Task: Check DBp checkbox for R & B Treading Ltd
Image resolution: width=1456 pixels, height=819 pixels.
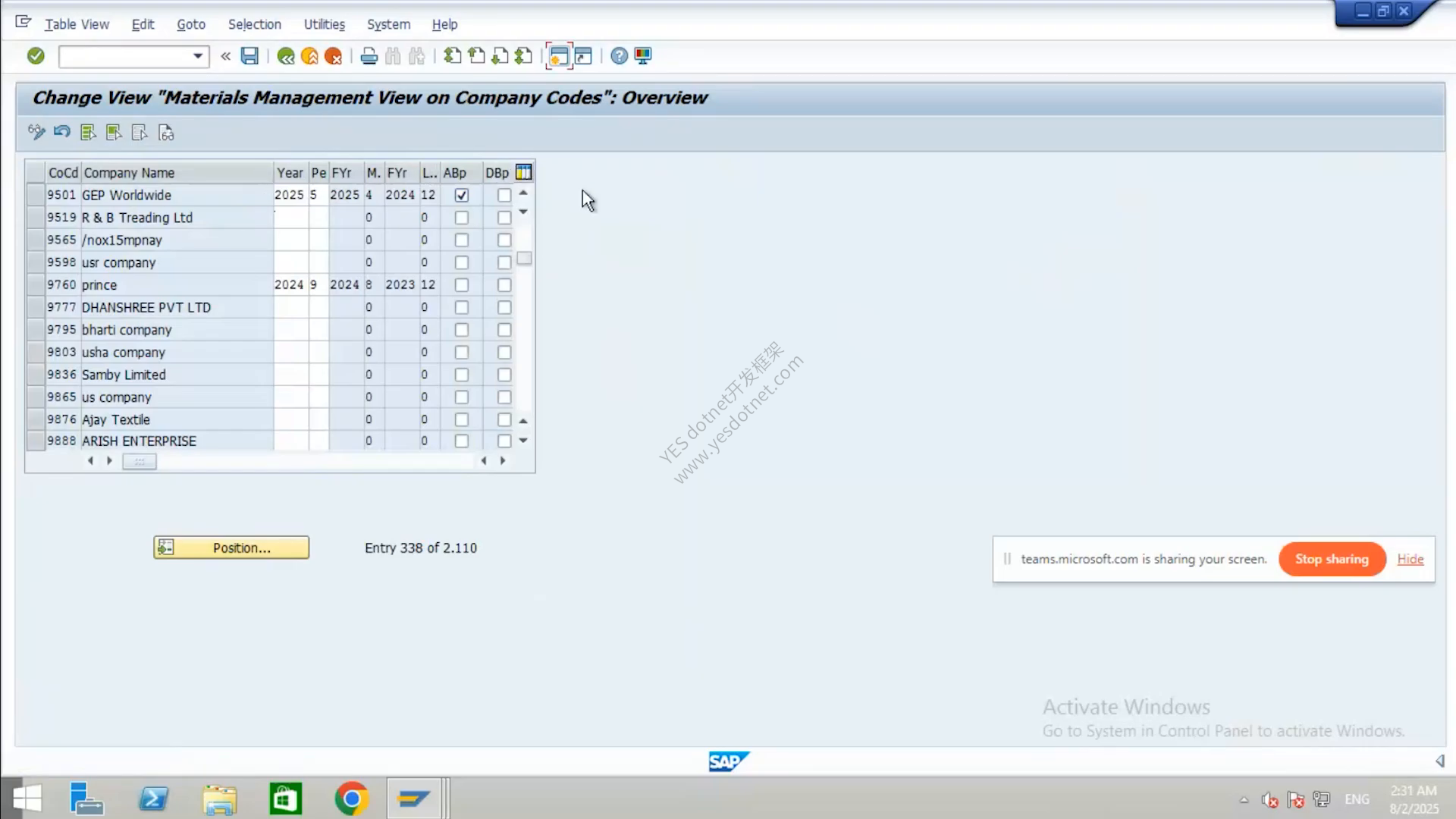Action: pos(504,218)
